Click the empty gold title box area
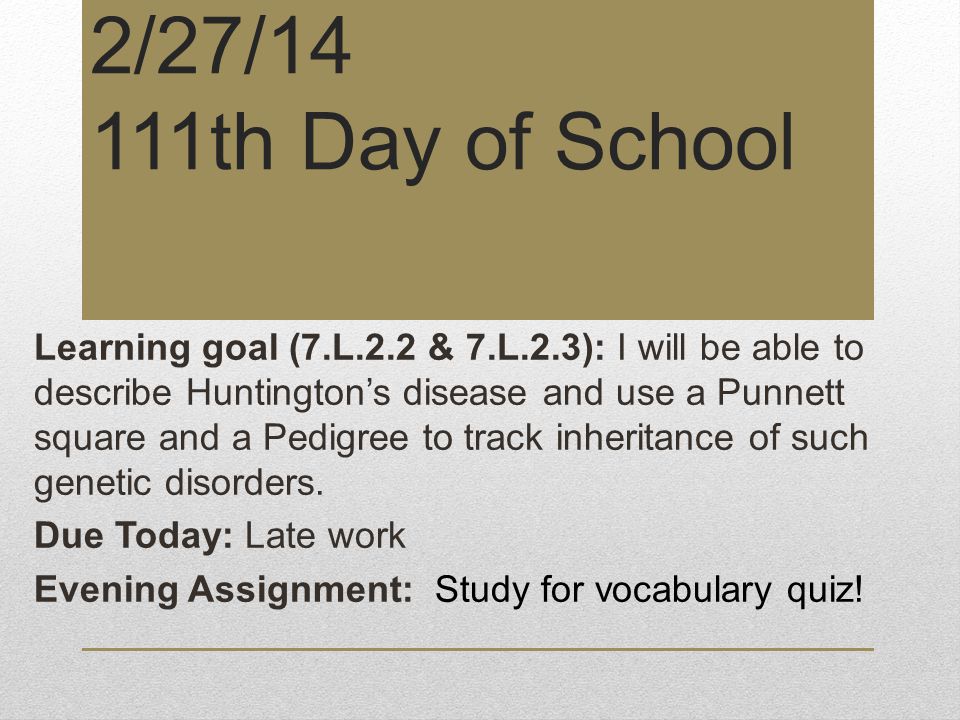The width and height of the screenshot is (960, 720). coord(478,251)
